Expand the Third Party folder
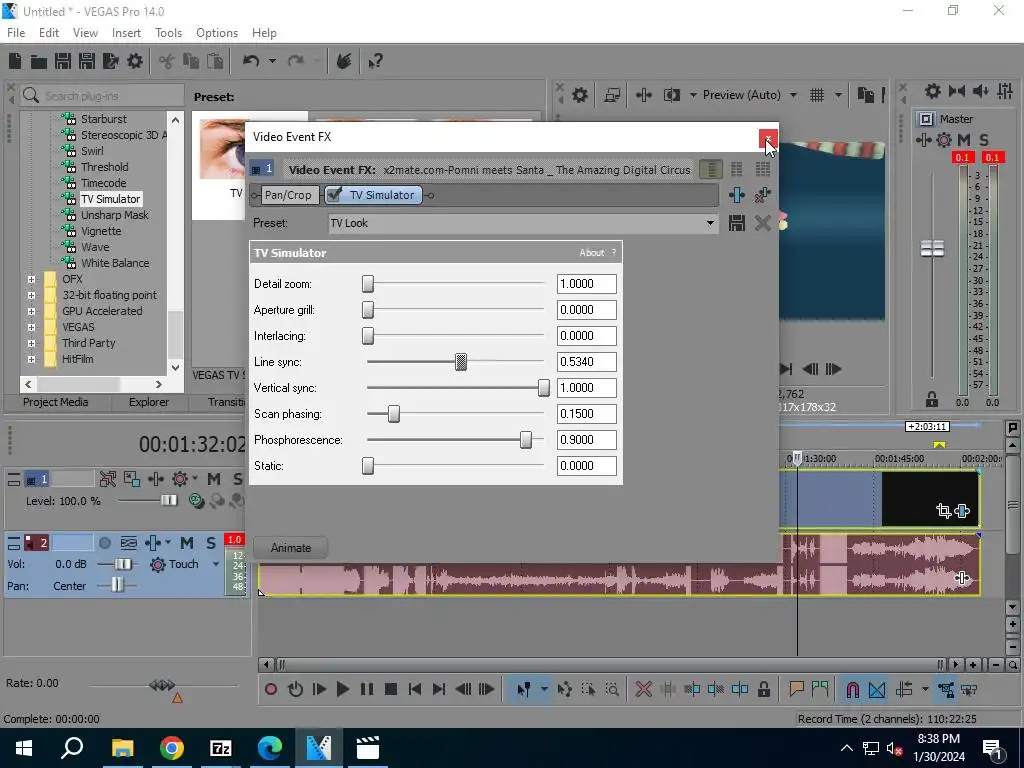Viewport: 1024px width, 768px height. click(31, 343)
